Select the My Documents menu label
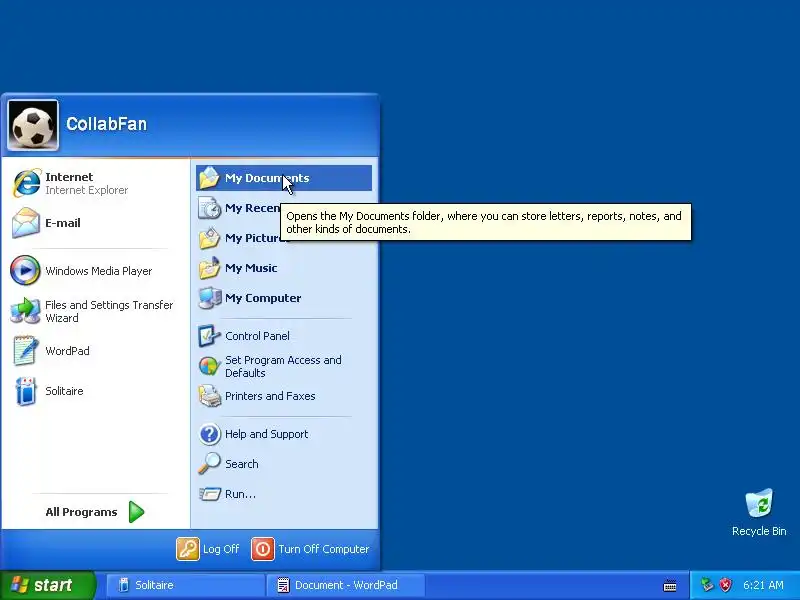800x600 pixels. [x=267, y=178]
